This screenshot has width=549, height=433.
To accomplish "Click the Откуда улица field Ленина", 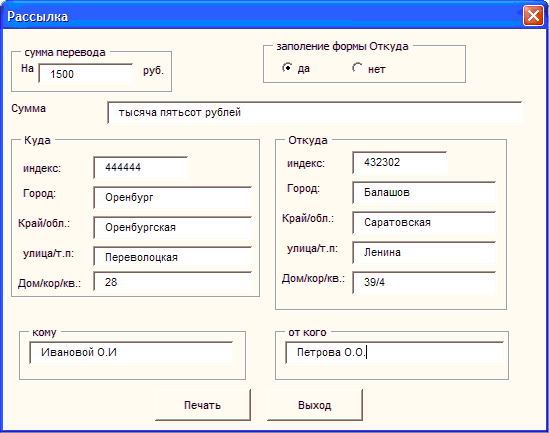I will 424,252.
